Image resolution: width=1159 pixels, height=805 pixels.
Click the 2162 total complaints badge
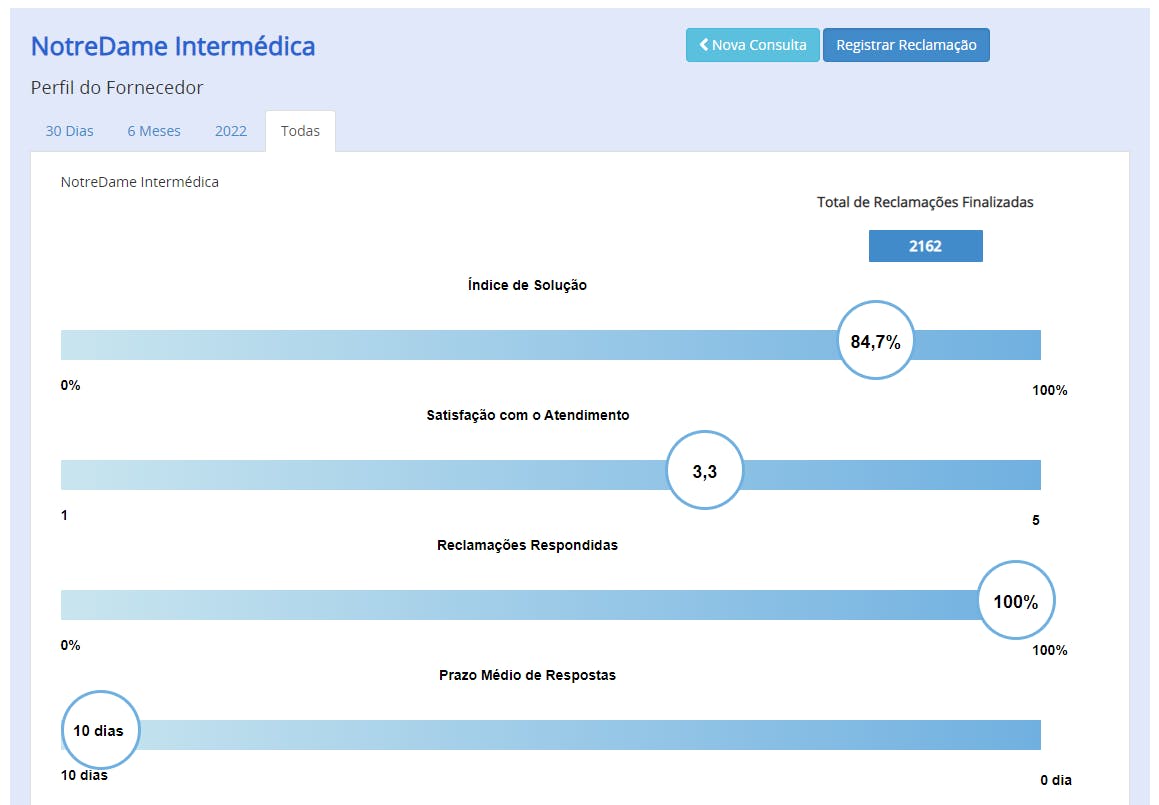click(x=925, y=246)
